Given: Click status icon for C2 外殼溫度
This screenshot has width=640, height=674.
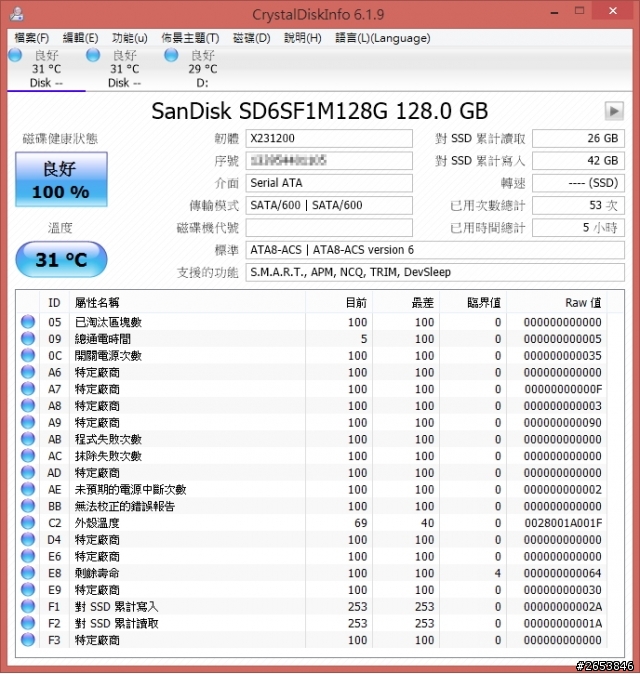Looking at the screenshot, I should [x=28, y=523].
